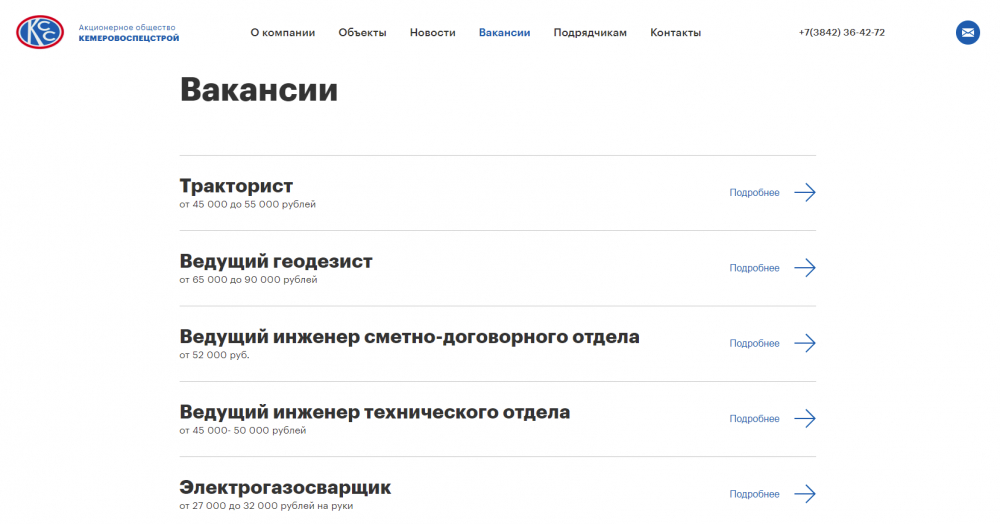Viewport: 1000px width, 524px height.
Task: Open Ведущий инженер технического отдела title
Action: [x=374, y=412]
